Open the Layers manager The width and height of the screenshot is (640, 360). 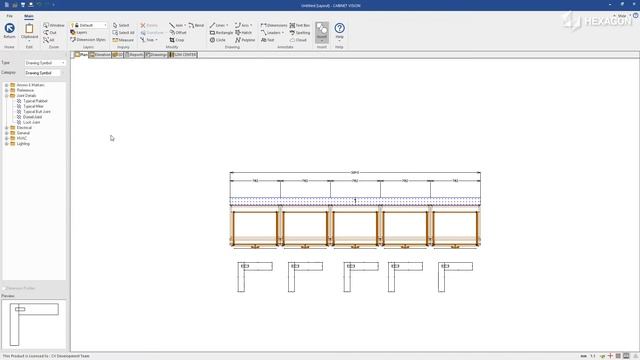tap(79, 33)
